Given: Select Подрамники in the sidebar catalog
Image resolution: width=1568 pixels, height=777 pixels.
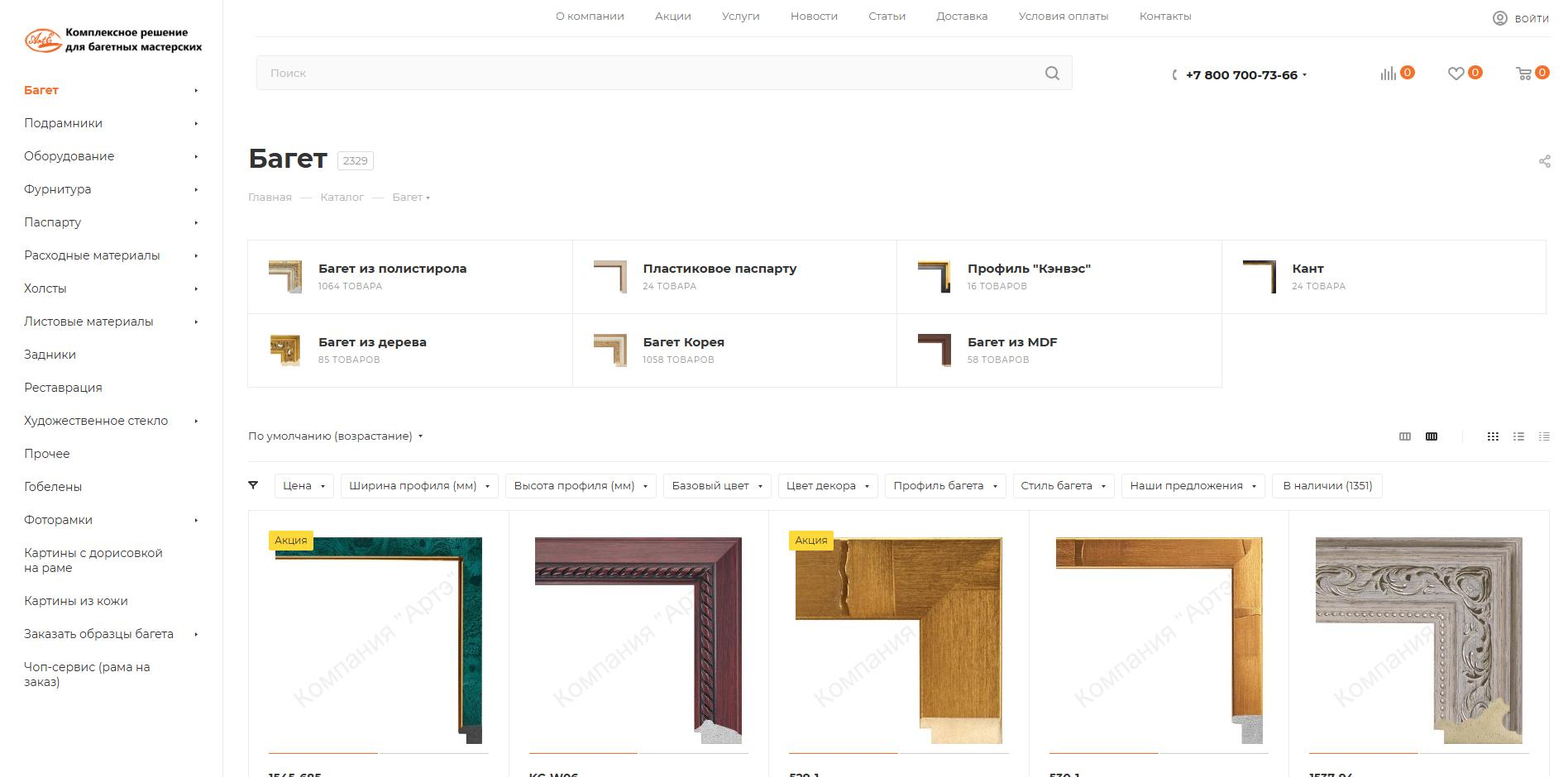Looking at the screenshot, I should [x=64, y=123].
